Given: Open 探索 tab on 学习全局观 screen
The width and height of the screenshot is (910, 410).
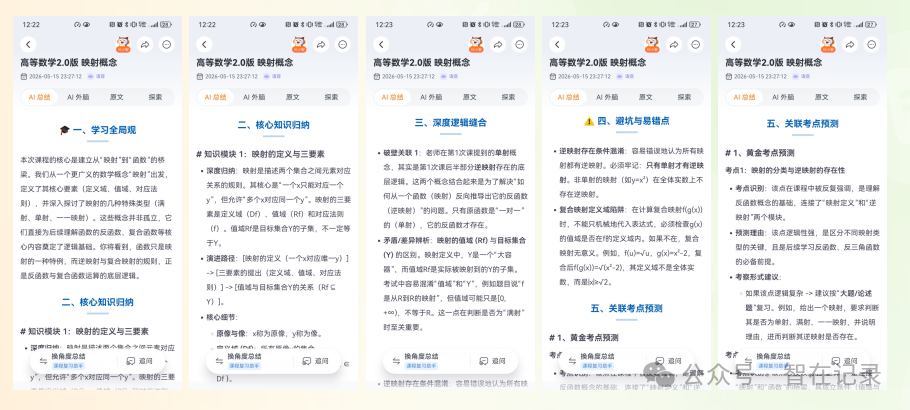Looking at the screenshot, I should coord(156,97).
